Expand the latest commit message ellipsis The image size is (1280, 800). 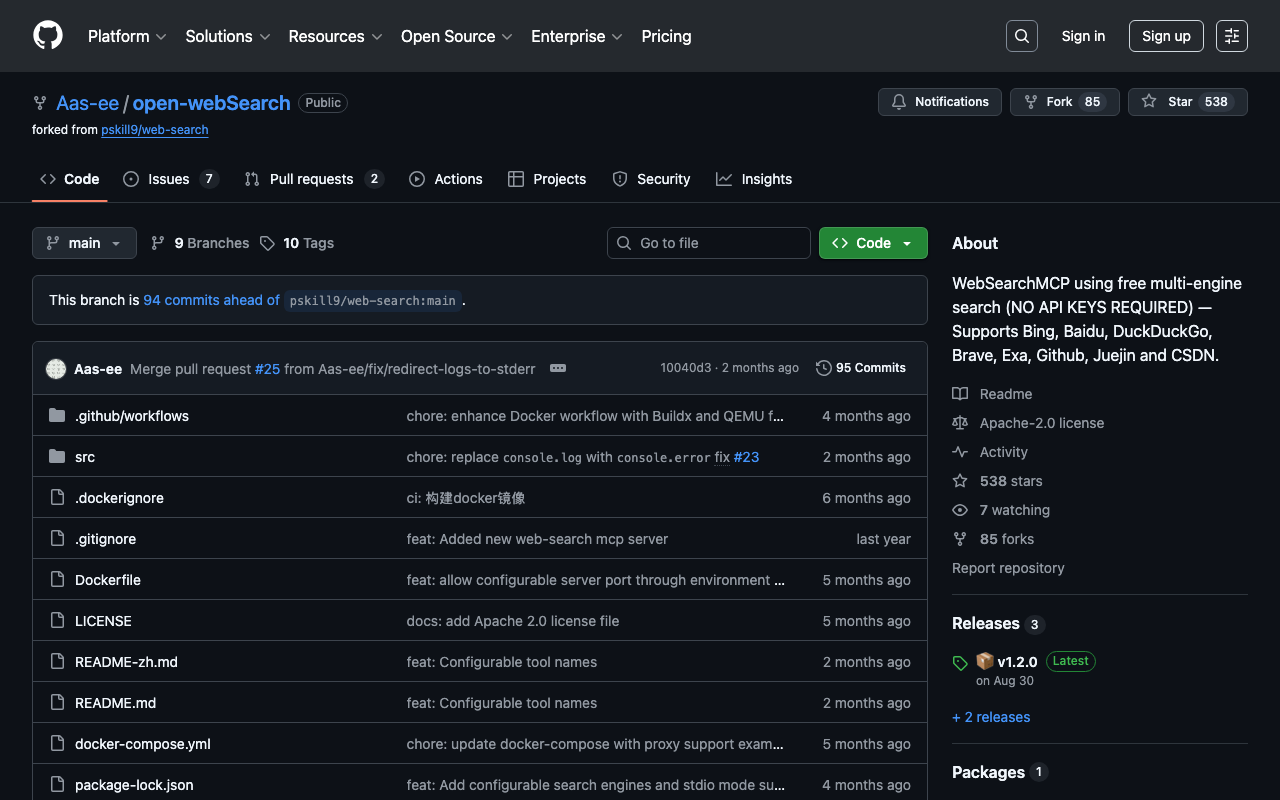point(558,368)
